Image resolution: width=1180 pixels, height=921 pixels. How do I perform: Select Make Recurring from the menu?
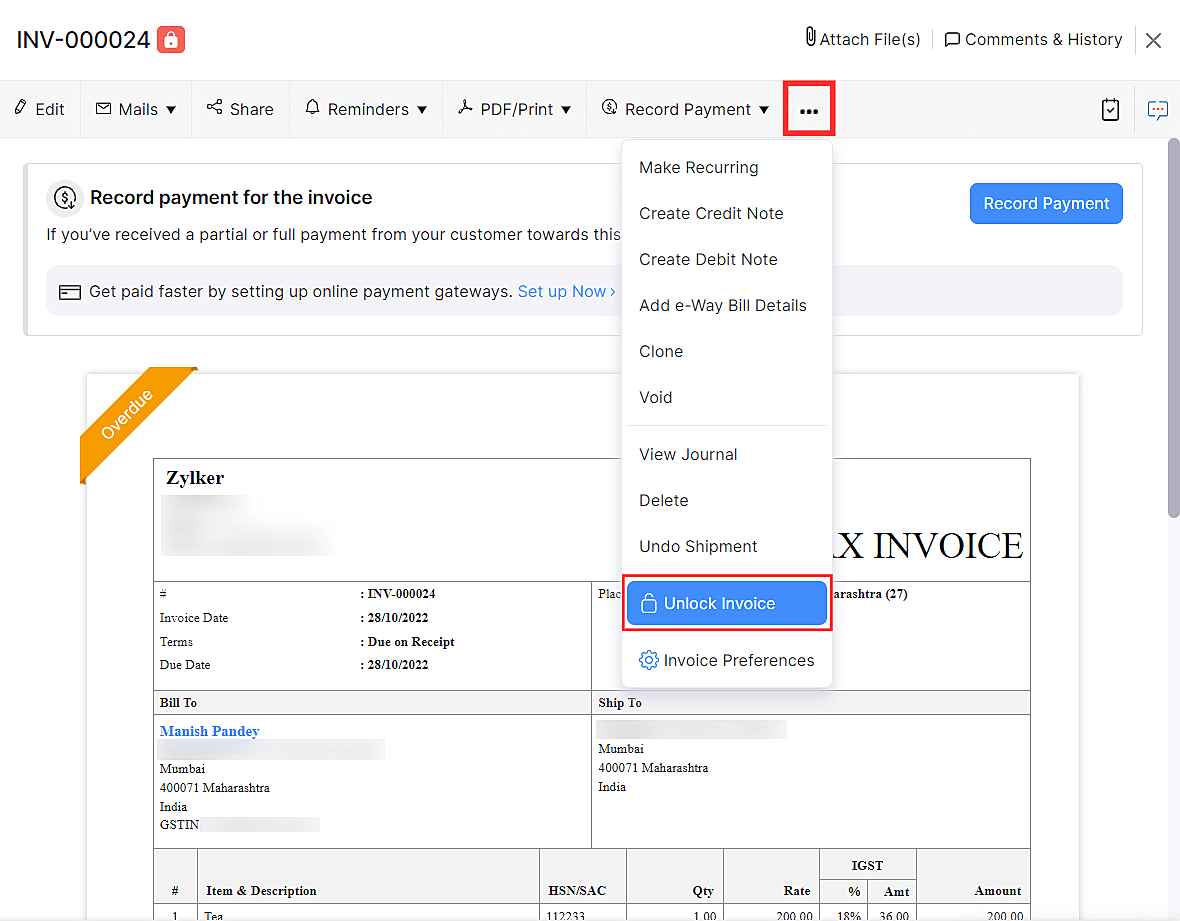tap(698, 167)
